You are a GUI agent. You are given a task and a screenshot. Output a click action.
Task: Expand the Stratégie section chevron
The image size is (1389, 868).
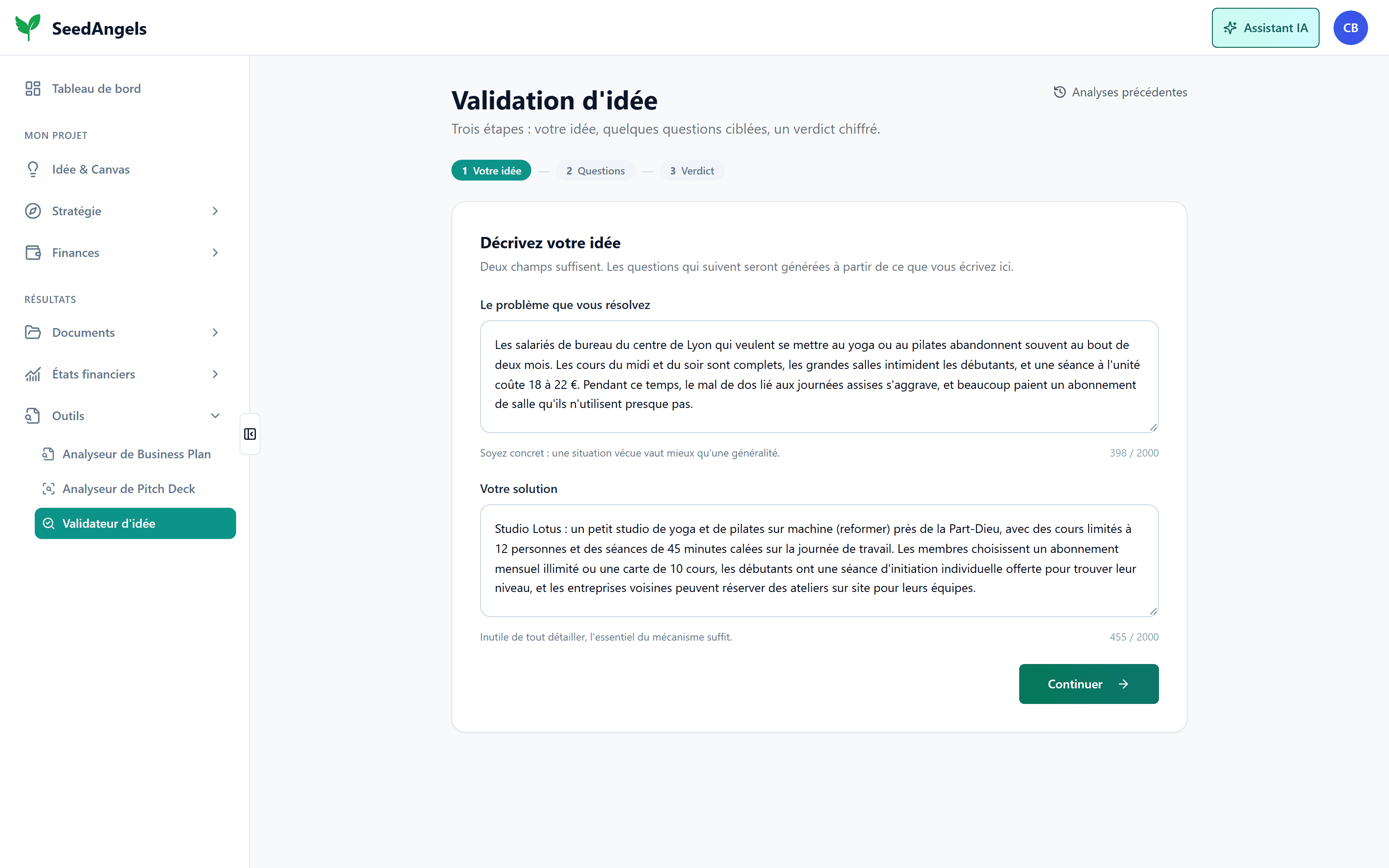(215, 210)
